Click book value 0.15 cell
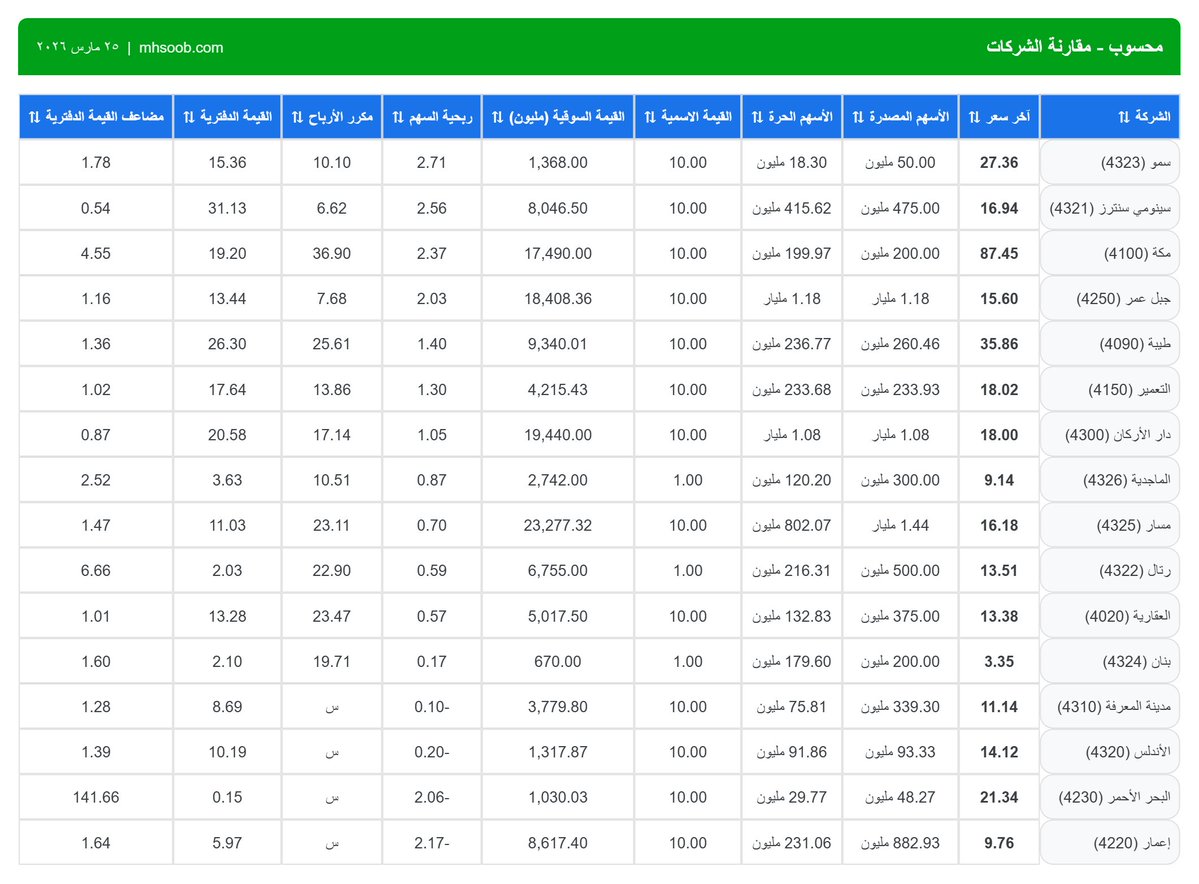This screenshot has height=884, width=1199. 227,798
